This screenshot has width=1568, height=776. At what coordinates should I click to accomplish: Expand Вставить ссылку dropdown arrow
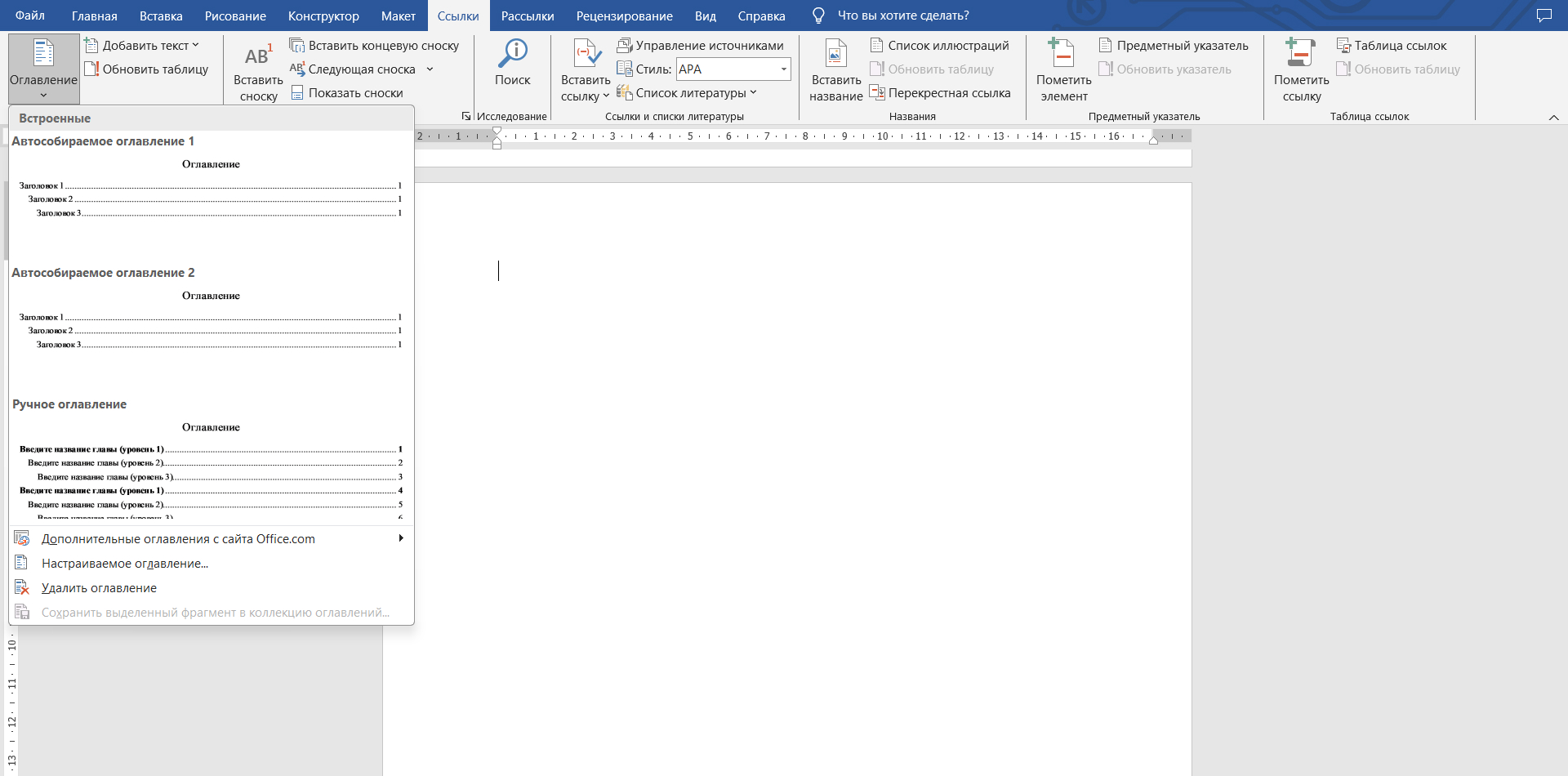pos(606,96)
